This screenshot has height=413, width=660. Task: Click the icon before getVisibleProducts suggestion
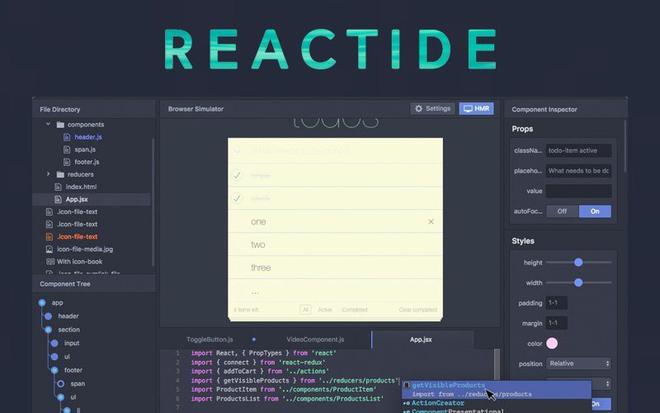pyautogui.click(x=407, y=385)
